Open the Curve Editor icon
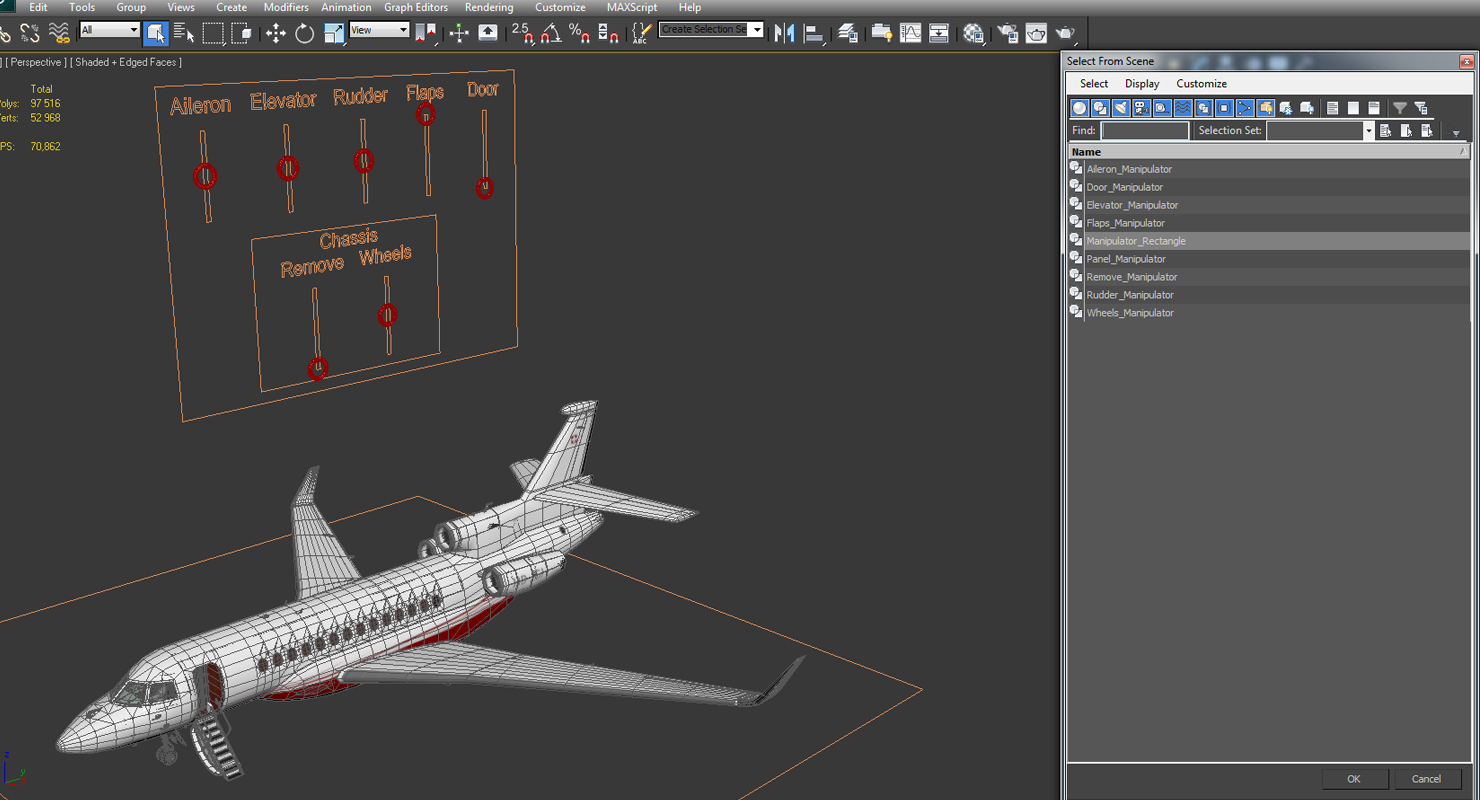 (x=910, y=33)
